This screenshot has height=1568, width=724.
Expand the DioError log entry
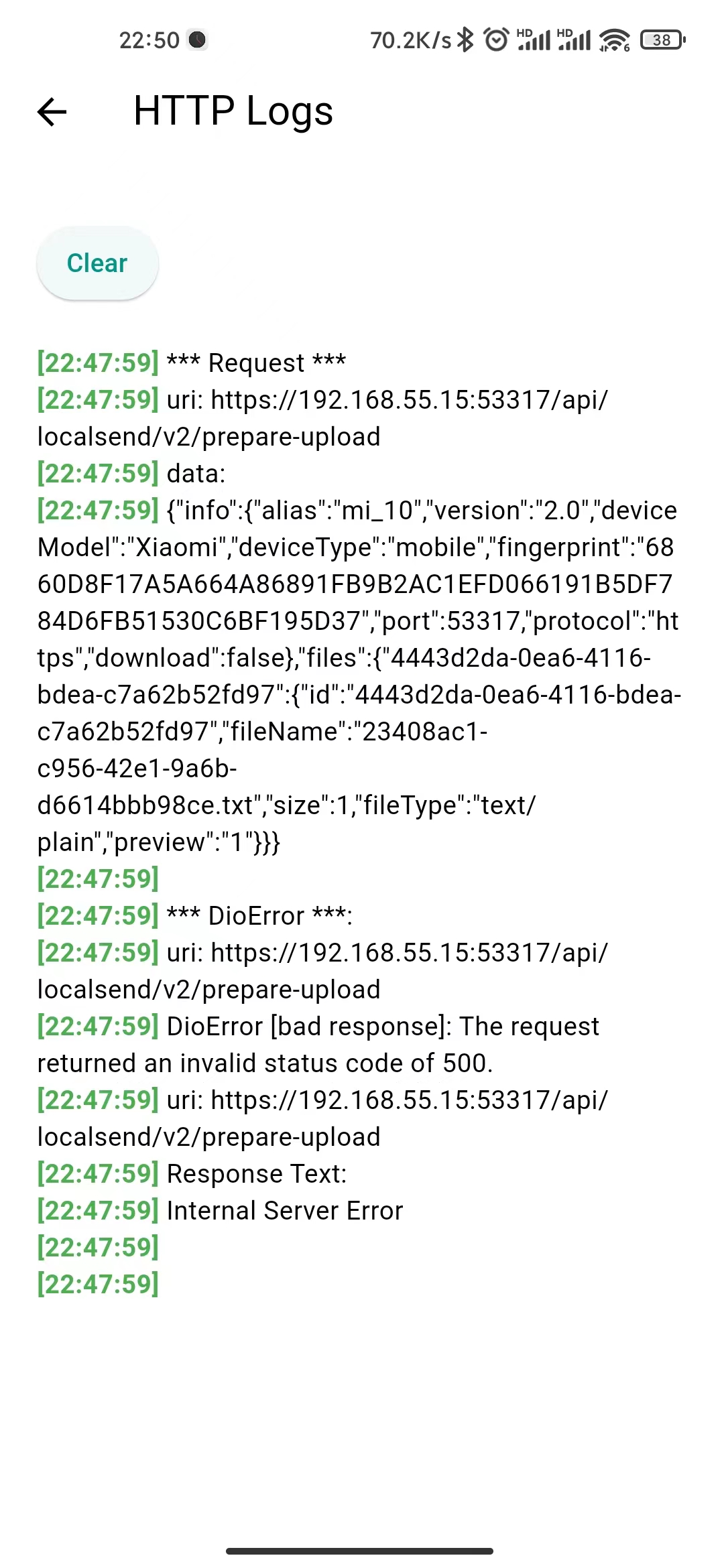[261, 915]
